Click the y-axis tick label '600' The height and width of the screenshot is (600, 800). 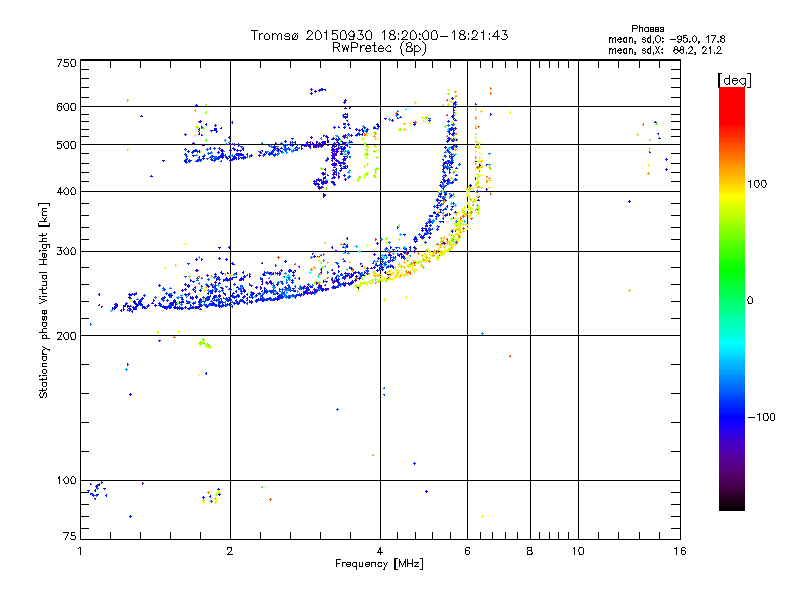pos(66,107)
